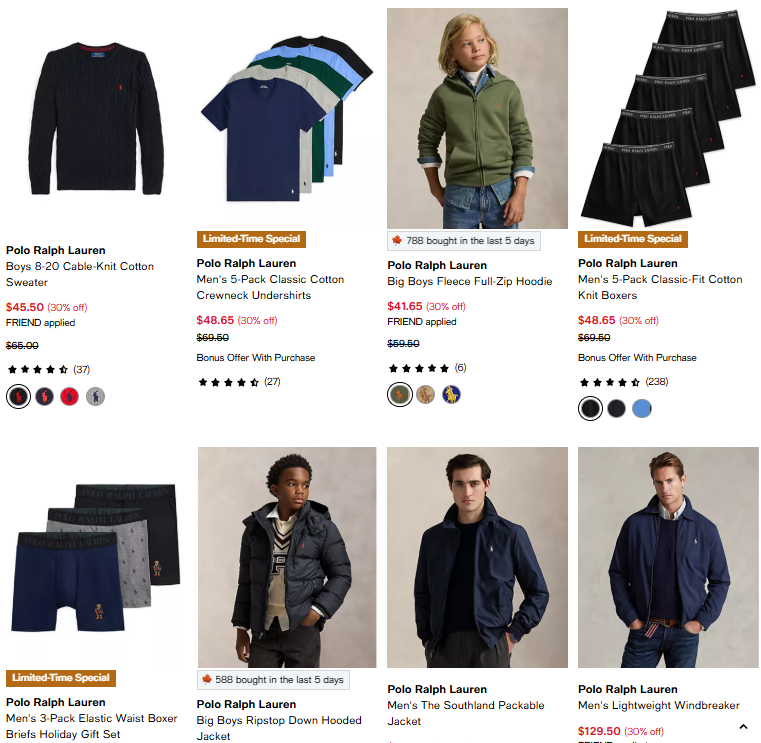
Task: Choose the red swatch for Cable-Knit Sweater
Action: coord(69,397)
